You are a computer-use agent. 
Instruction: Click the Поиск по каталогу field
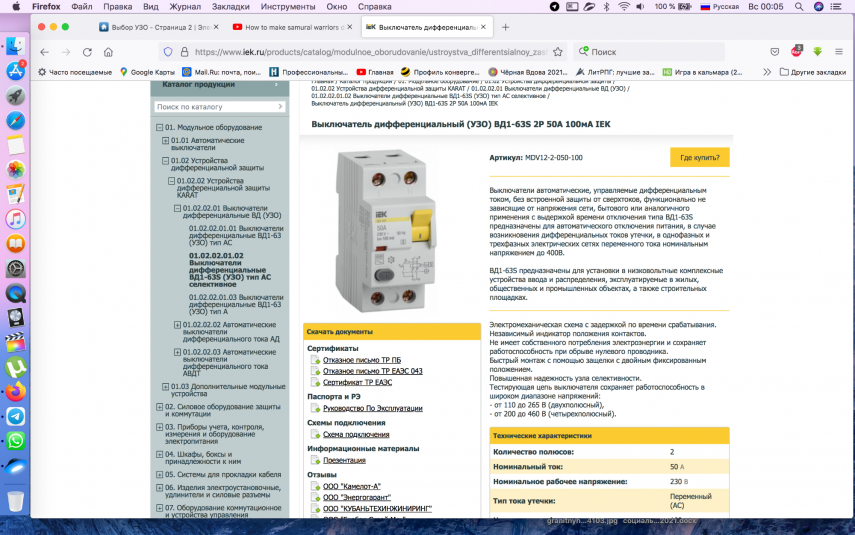[220, 107]
